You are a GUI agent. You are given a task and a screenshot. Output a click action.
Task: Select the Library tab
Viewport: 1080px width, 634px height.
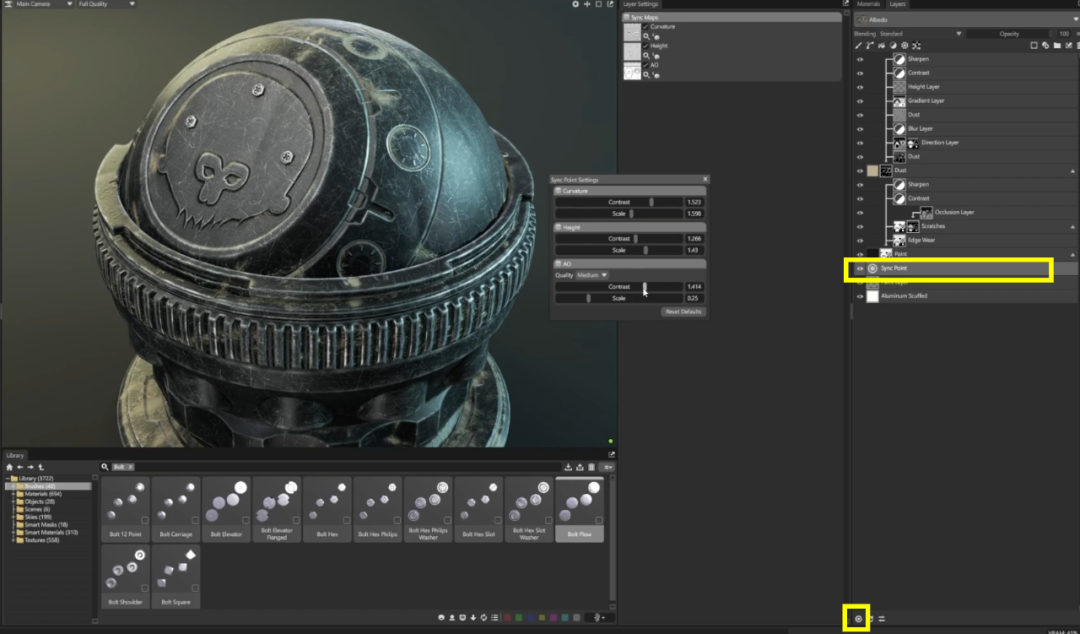[15, 456]
